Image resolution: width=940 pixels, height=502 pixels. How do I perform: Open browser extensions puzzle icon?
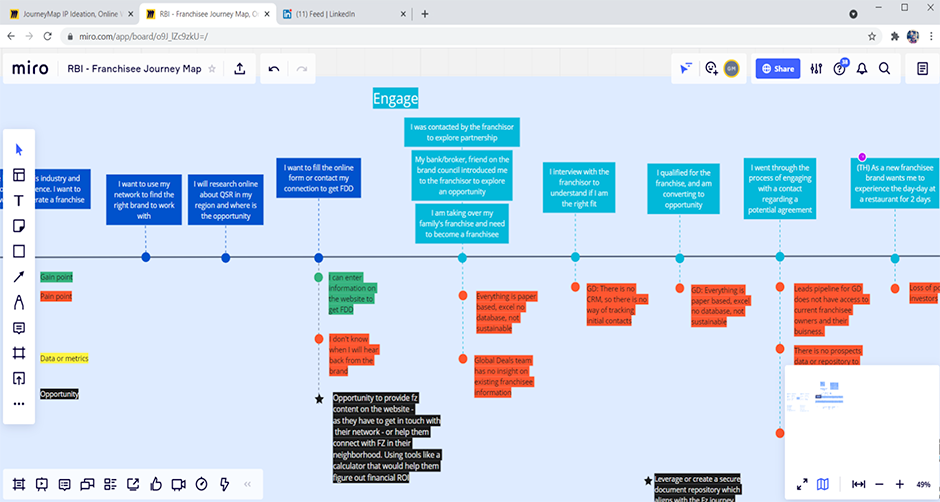895,37
